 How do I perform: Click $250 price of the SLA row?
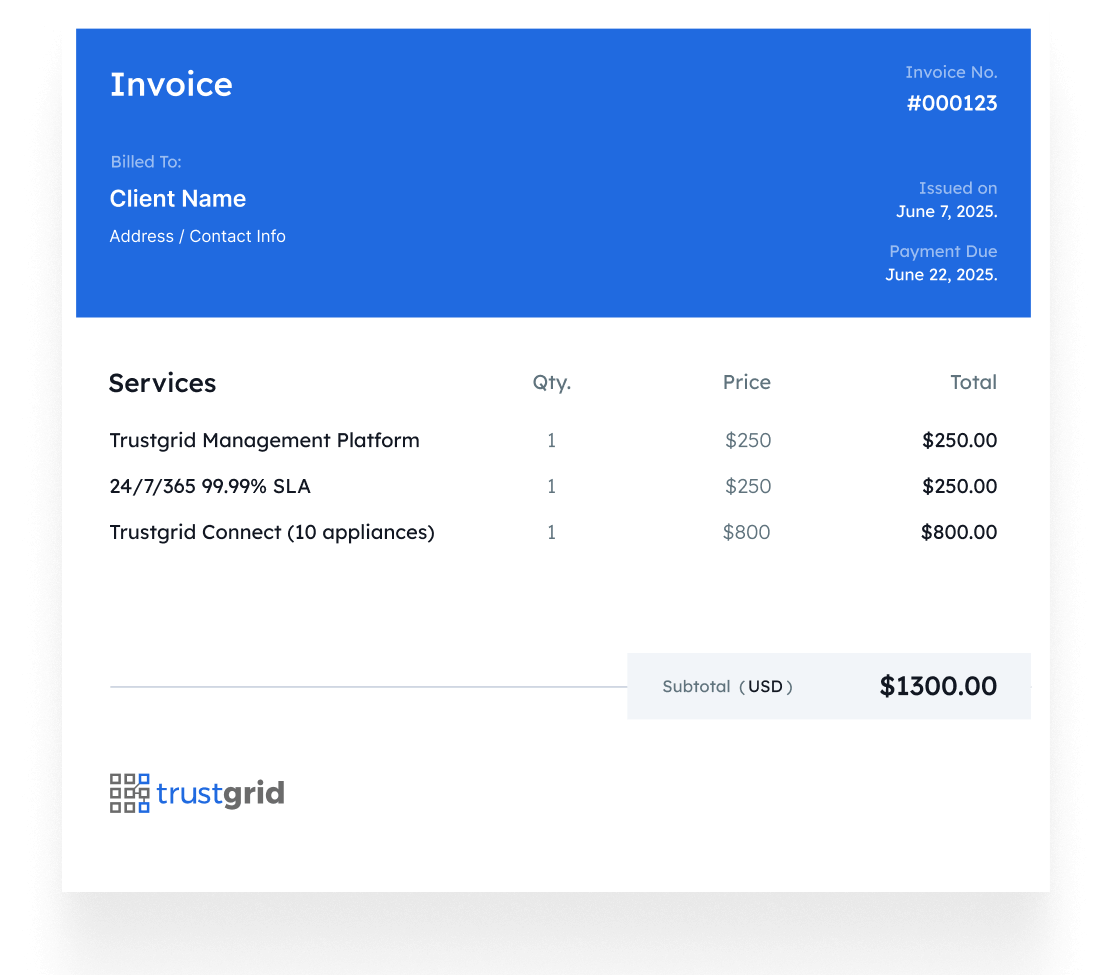[x=747, y=486]
